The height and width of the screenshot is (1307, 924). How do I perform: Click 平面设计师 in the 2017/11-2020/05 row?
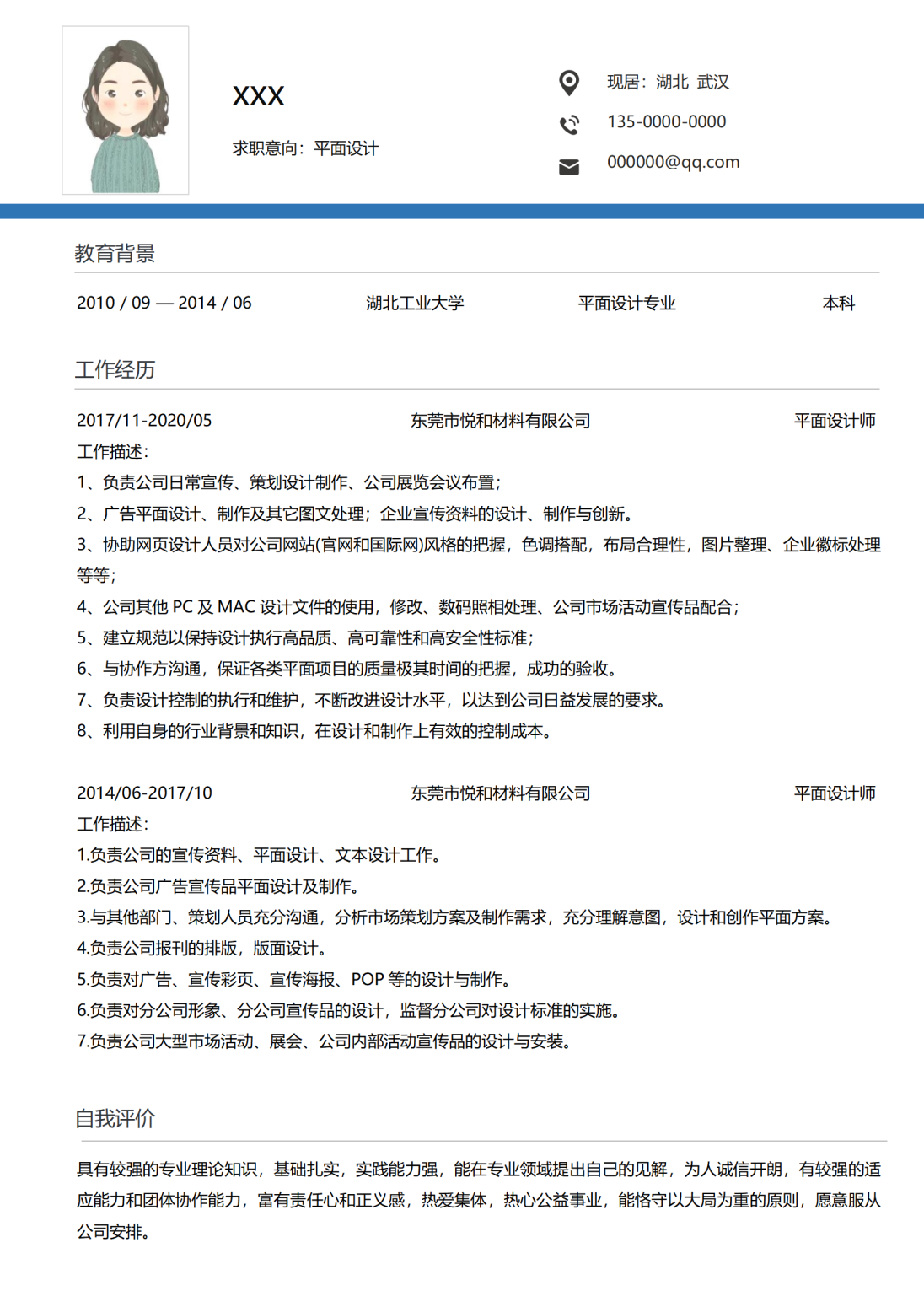pos(835,420)
